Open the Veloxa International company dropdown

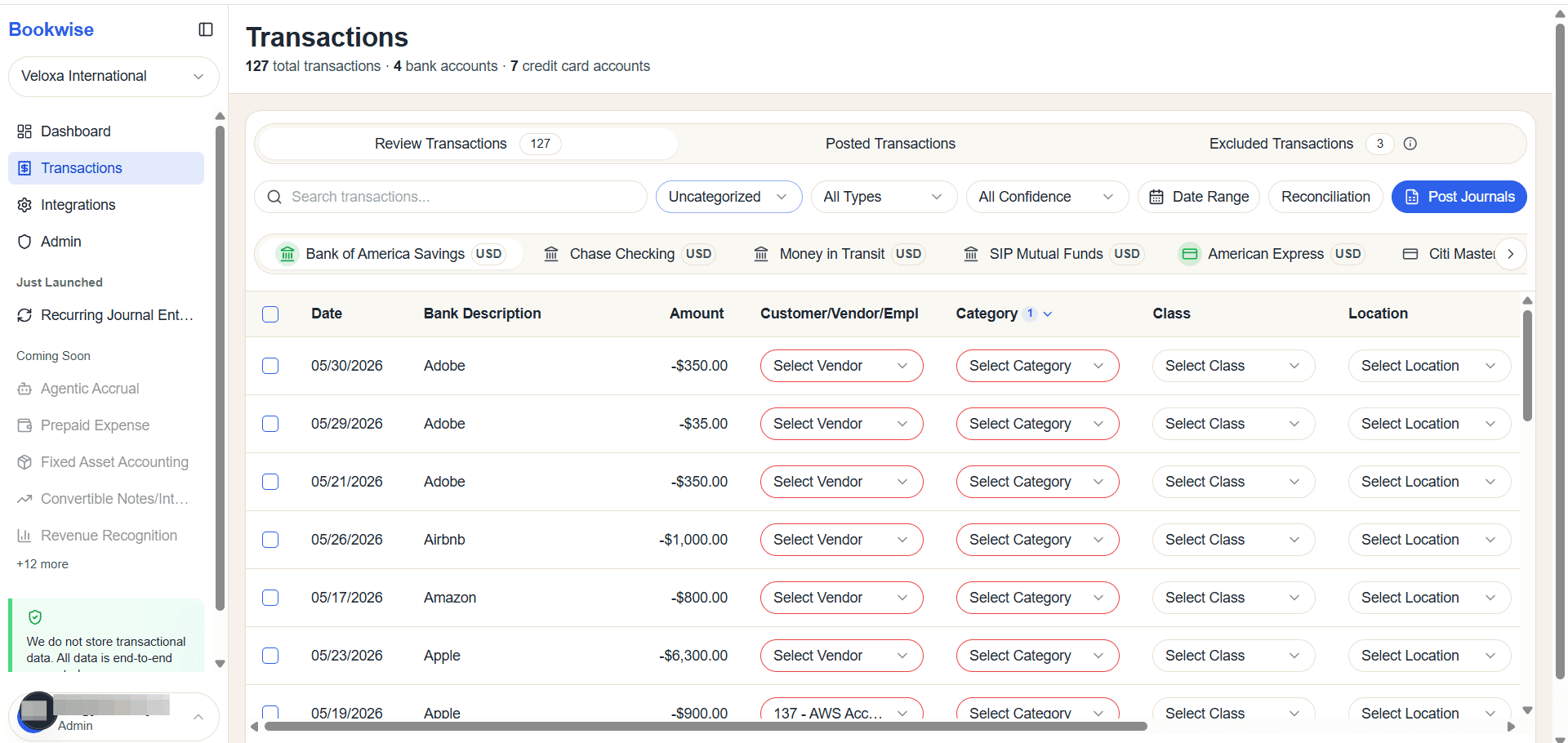[114, 76]
